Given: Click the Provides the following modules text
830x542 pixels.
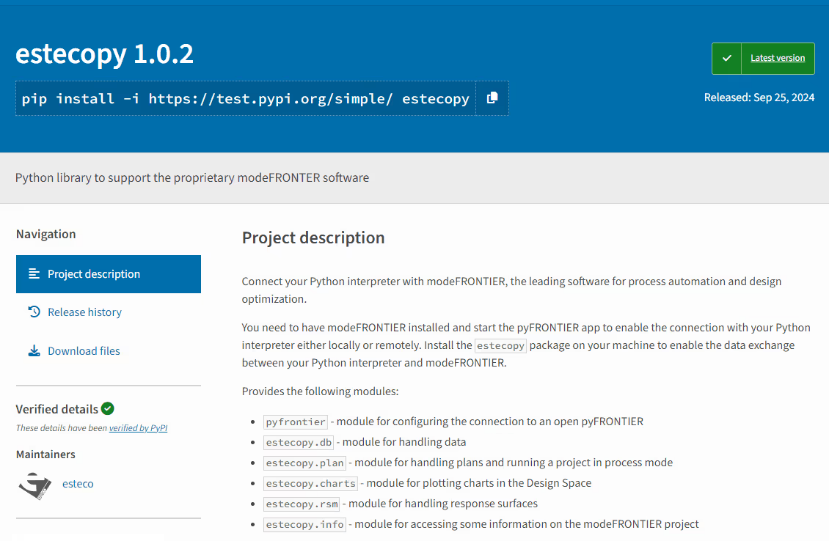Looking at the screenshot, I should click(320, 391).
